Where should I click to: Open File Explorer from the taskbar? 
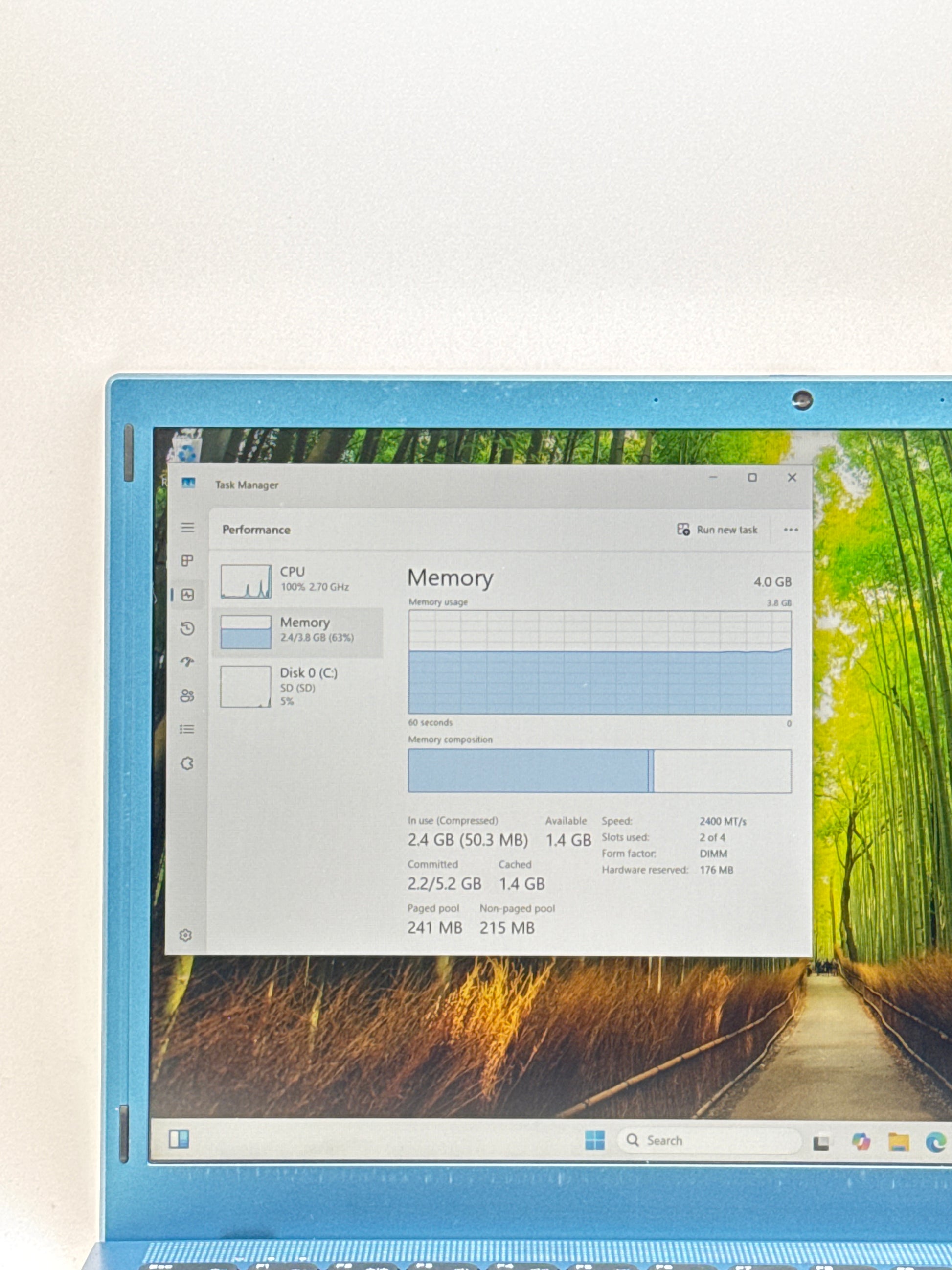(x=899, y=1141)
